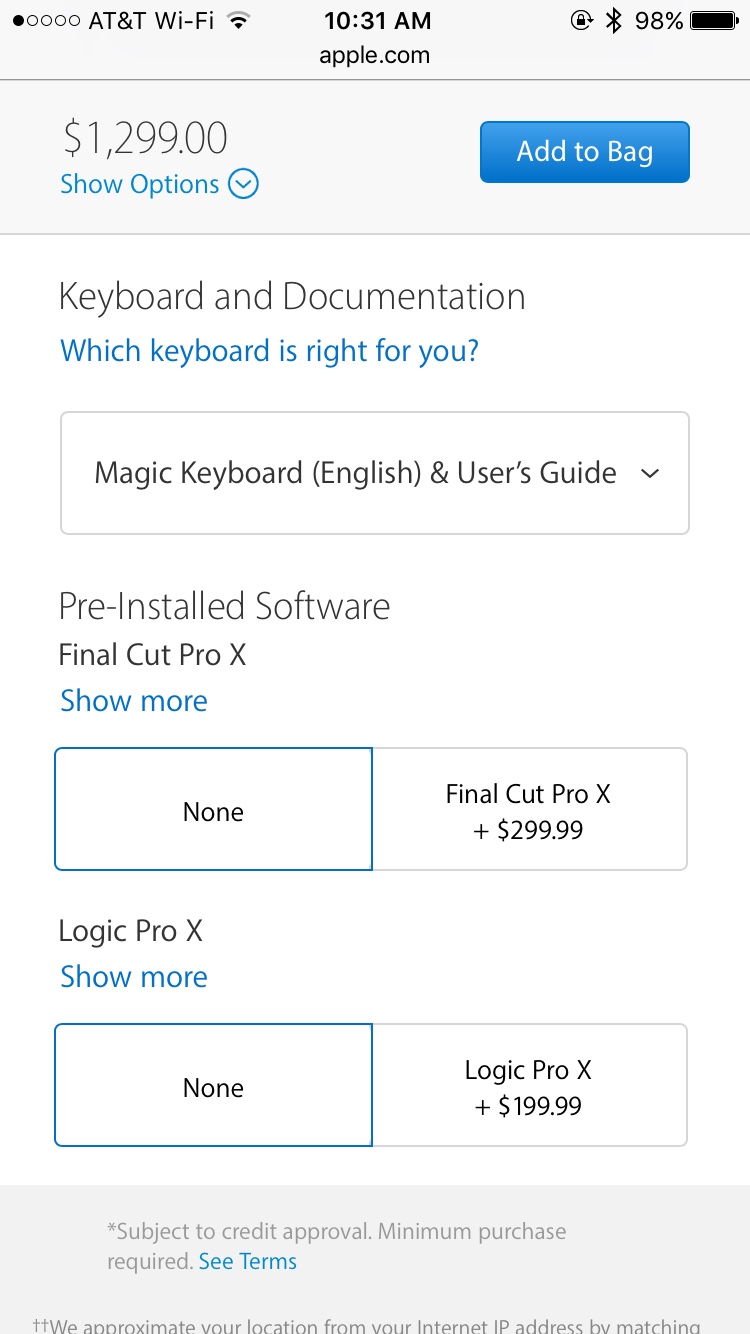Open 'Which keyboard is right for you?' link
The width and height of the screenshot is (750, 1334).
click(x=269, y=350)
